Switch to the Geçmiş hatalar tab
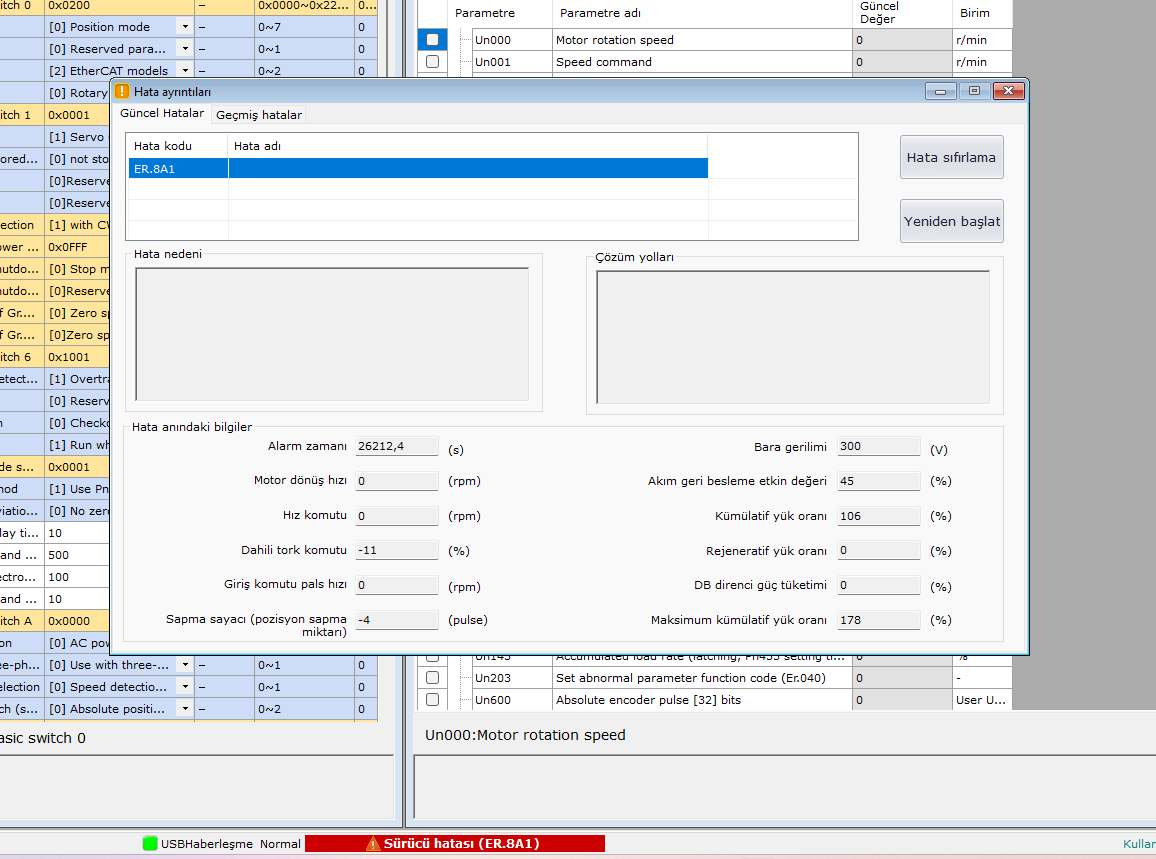1156x859 pixels. pyautogui.click(x=259, y=115)
